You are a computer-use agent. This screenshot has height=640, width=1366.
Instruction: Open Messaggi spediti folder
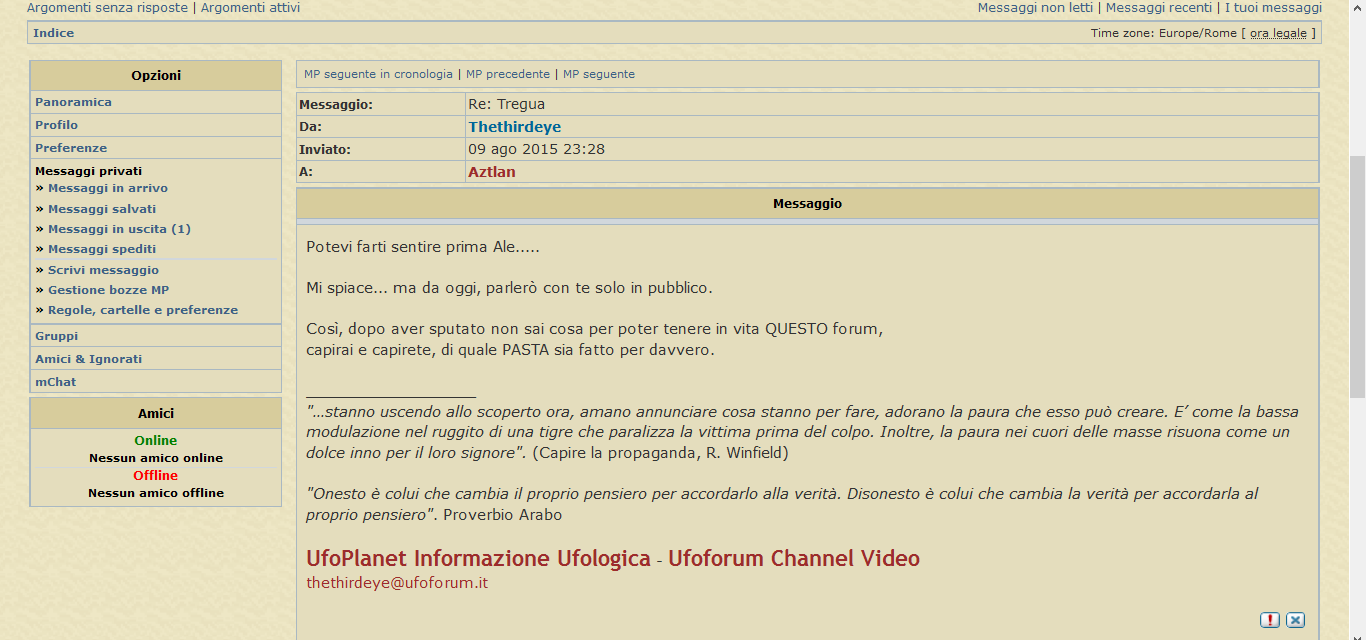[102, 249]
